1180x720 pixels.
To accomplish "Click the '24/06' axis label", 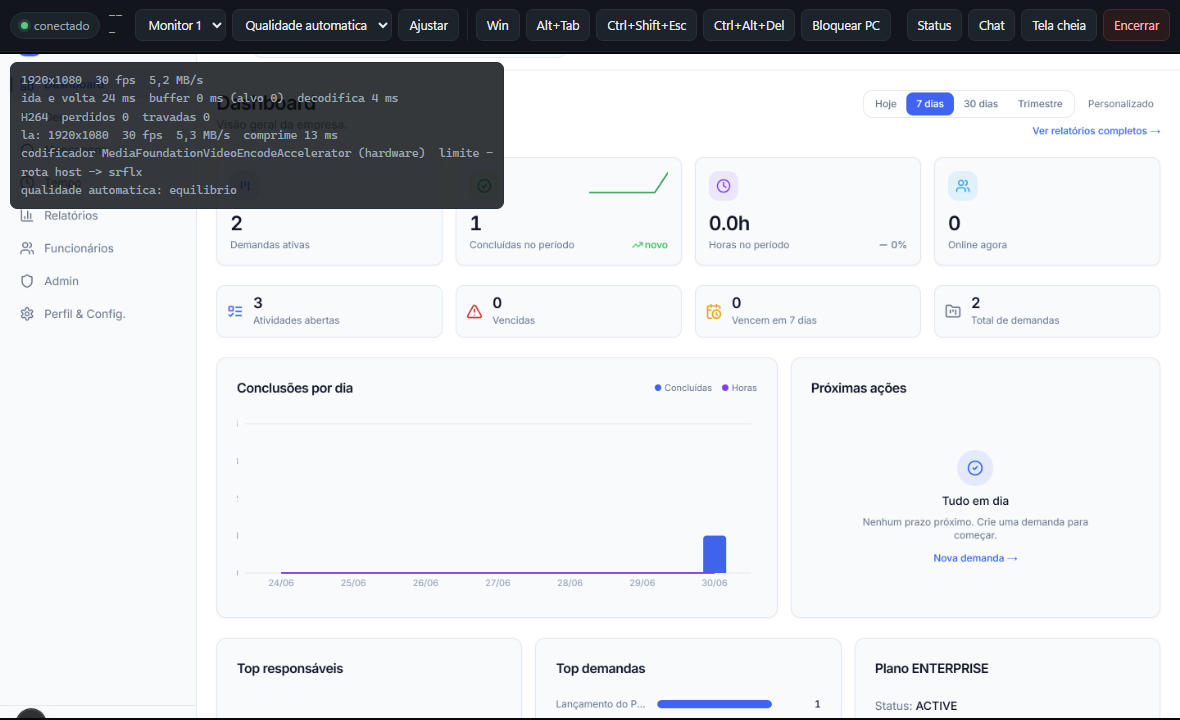I will [281, 583].
